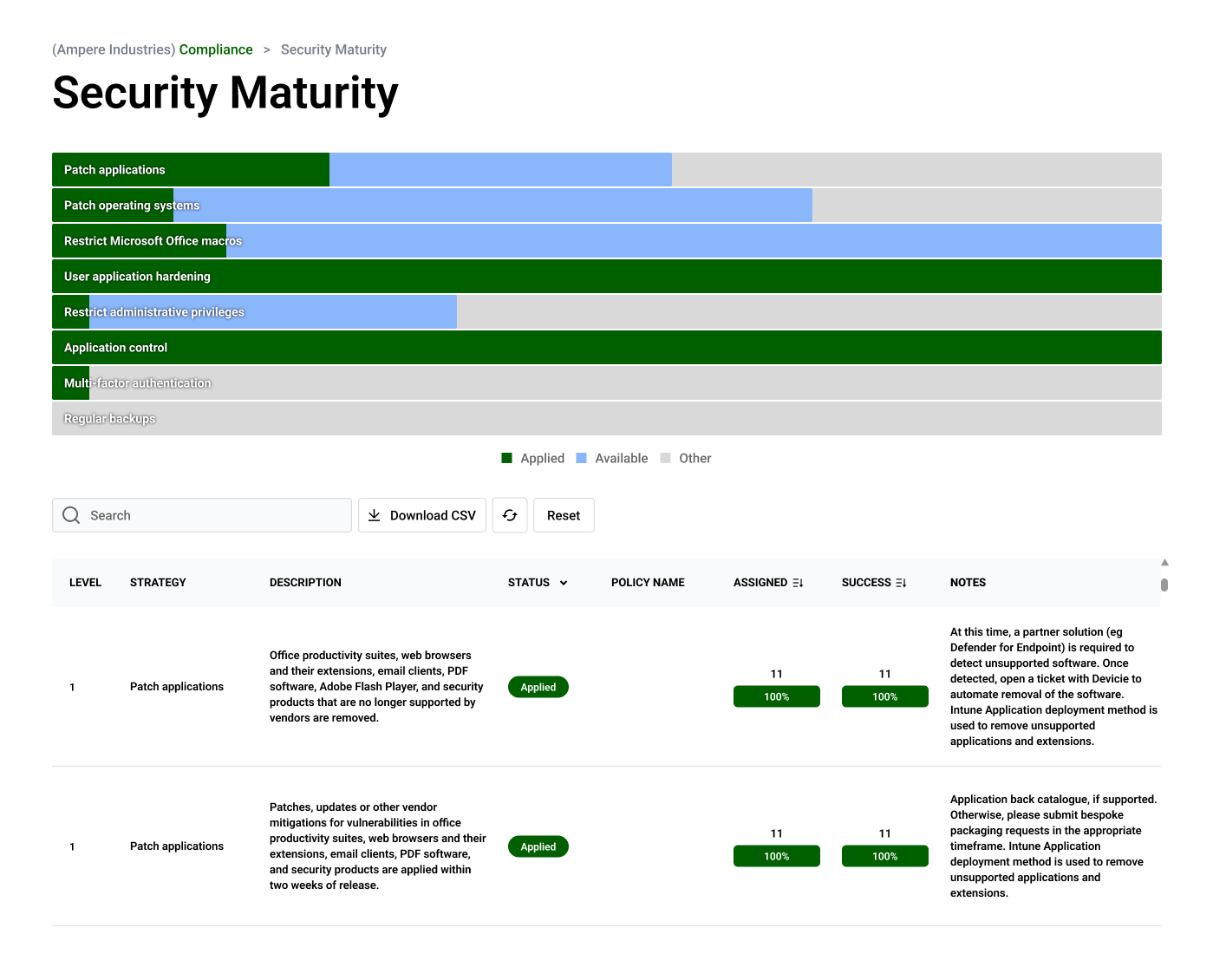
Task: Click the 100% success progress bar in row one
Action: coord(884,696)
